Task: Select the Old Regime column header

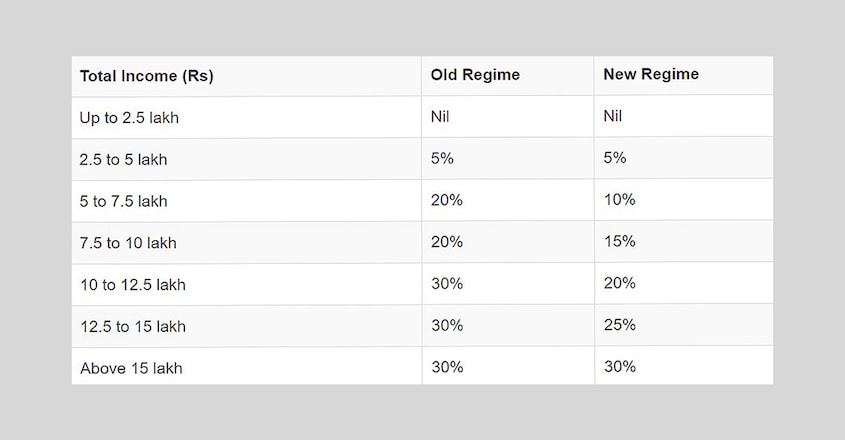Action: [x=475, y=74]
